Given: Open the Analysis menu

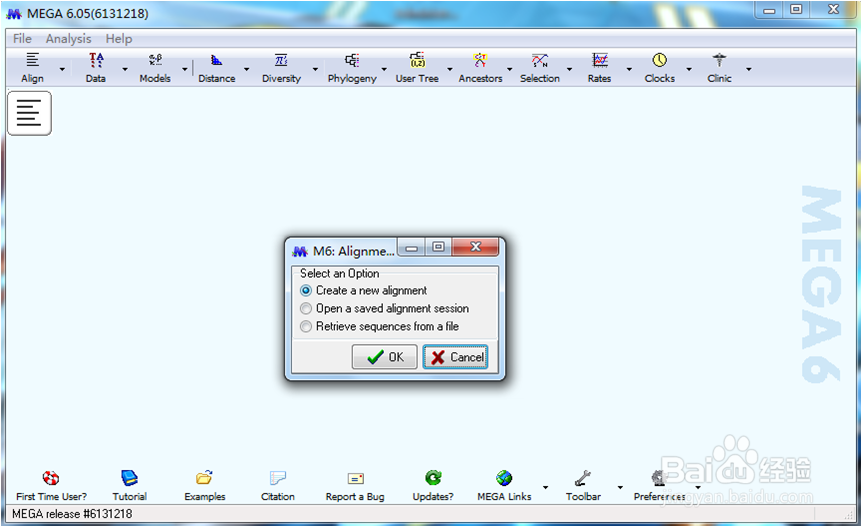Looking at the screenshot, I should pos(68,38).
